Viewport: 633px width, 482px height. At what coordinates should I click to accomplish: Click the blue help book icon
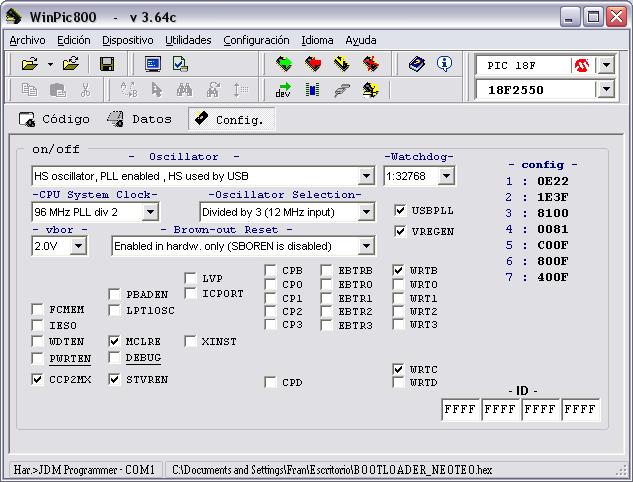pyautogui.click(x=417, y=64)
